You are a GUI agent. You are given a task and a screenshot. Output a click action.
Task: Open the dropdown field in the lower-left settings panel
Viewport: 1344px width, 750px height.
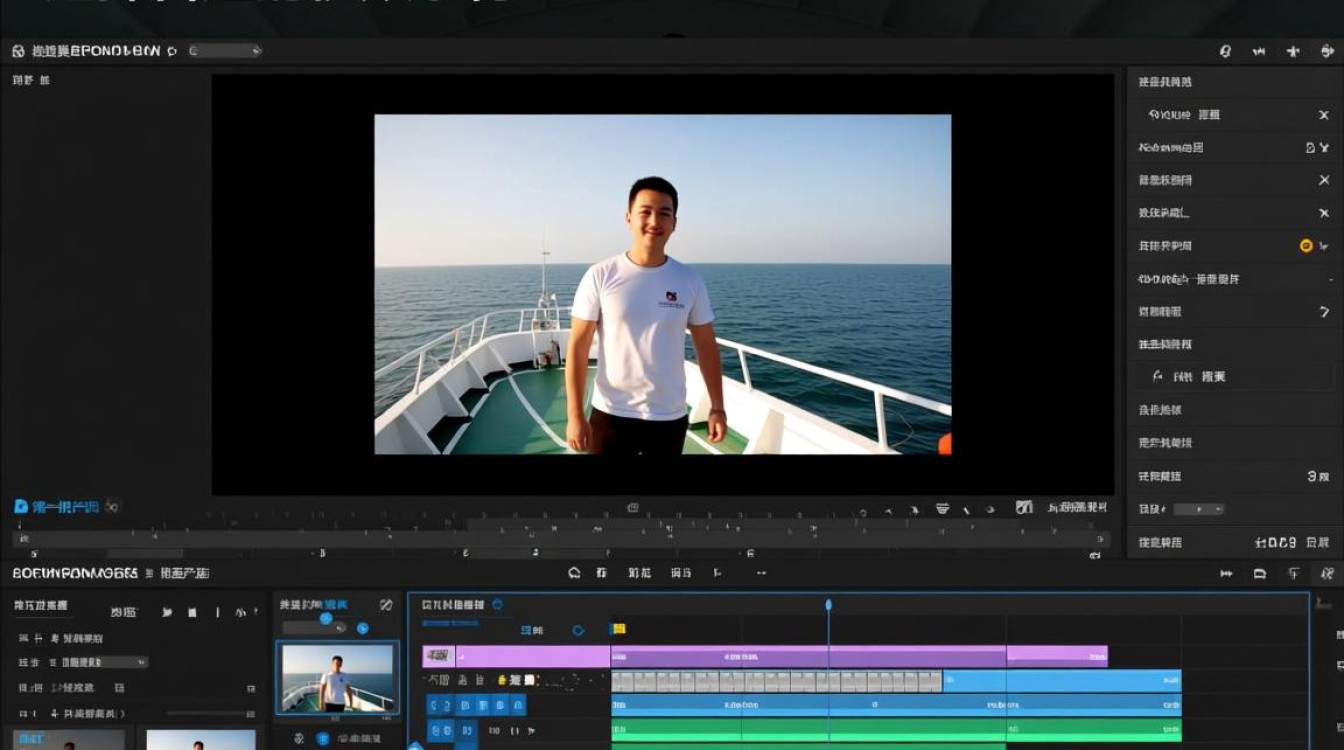pos(104,662)
